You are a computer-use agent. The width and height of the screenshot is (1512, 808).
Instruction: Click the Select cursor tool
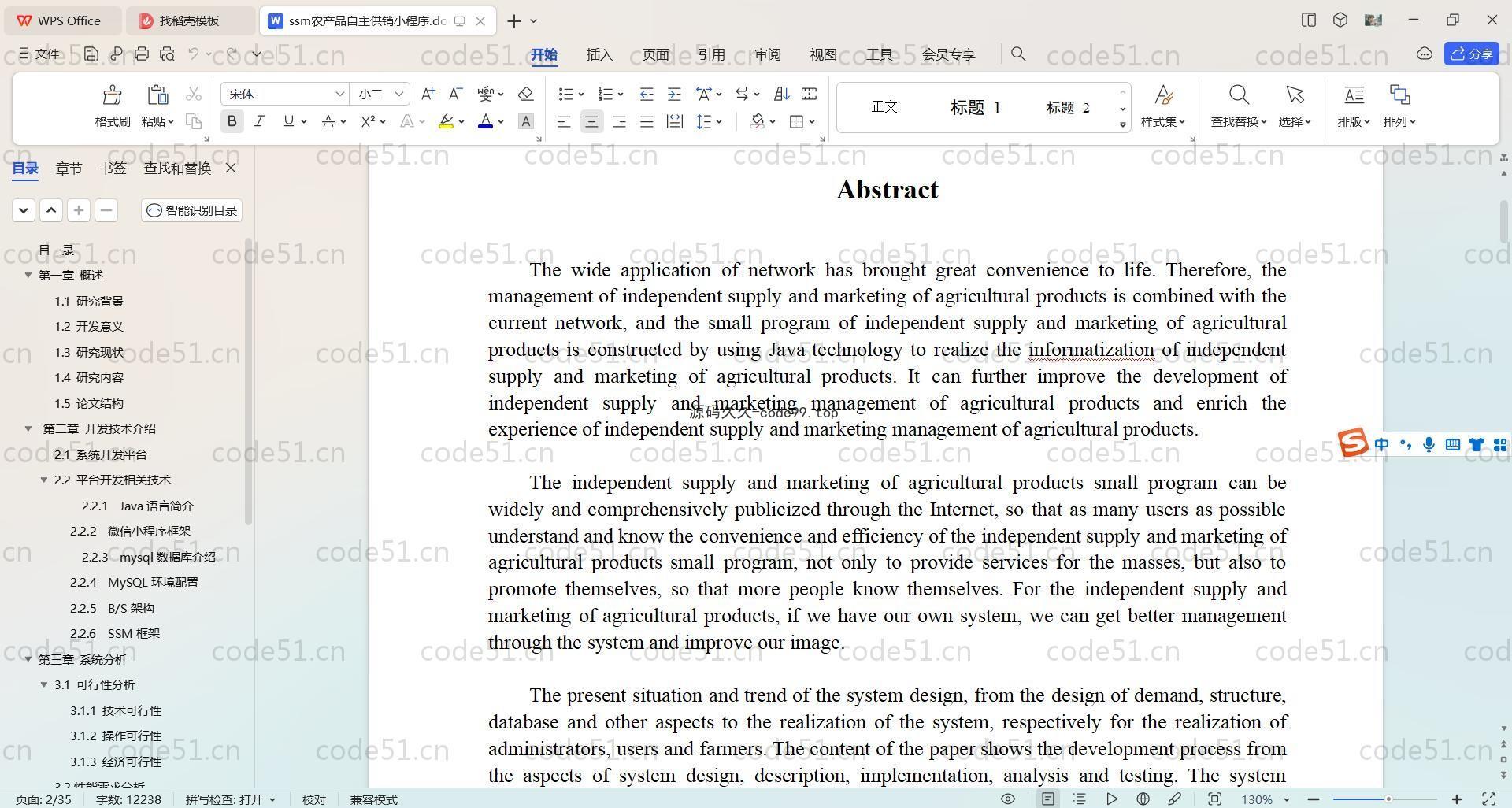[1295, 106]
